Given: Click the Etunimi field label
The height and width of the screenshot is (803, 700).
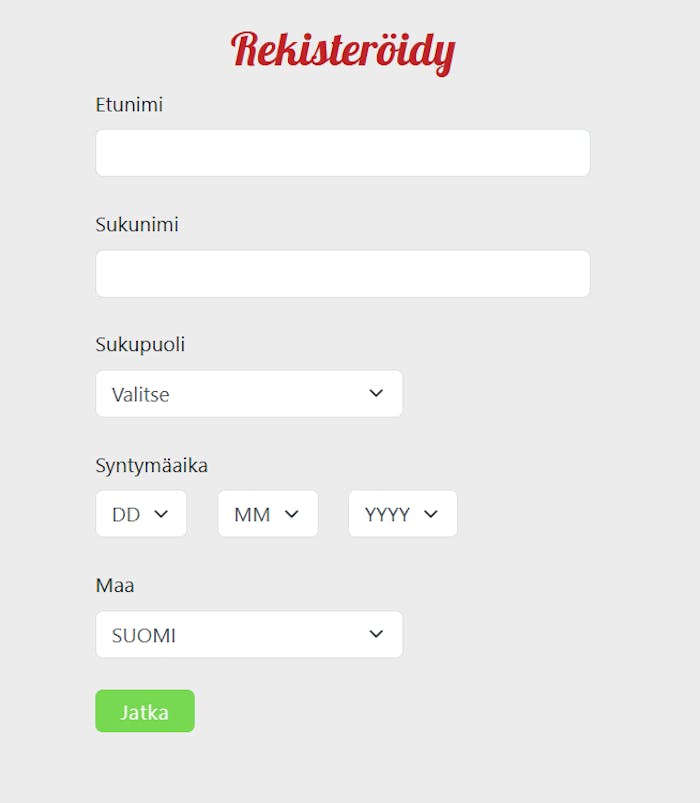Looking at the screenshot, I should tap(129, 104).
